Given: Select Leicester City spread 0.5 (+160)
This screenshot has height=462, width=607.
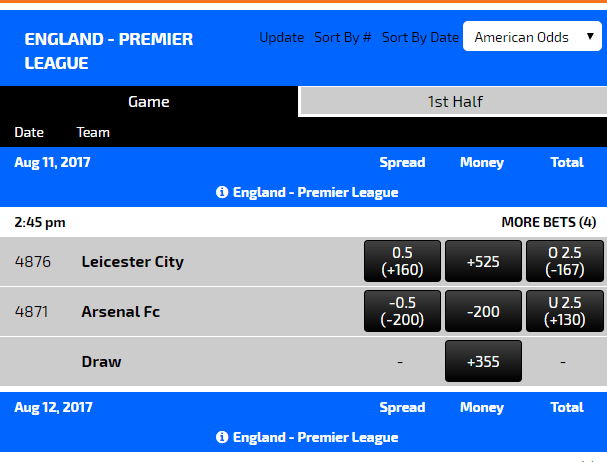Looking at the screenshot, I should tap(402, 262).
